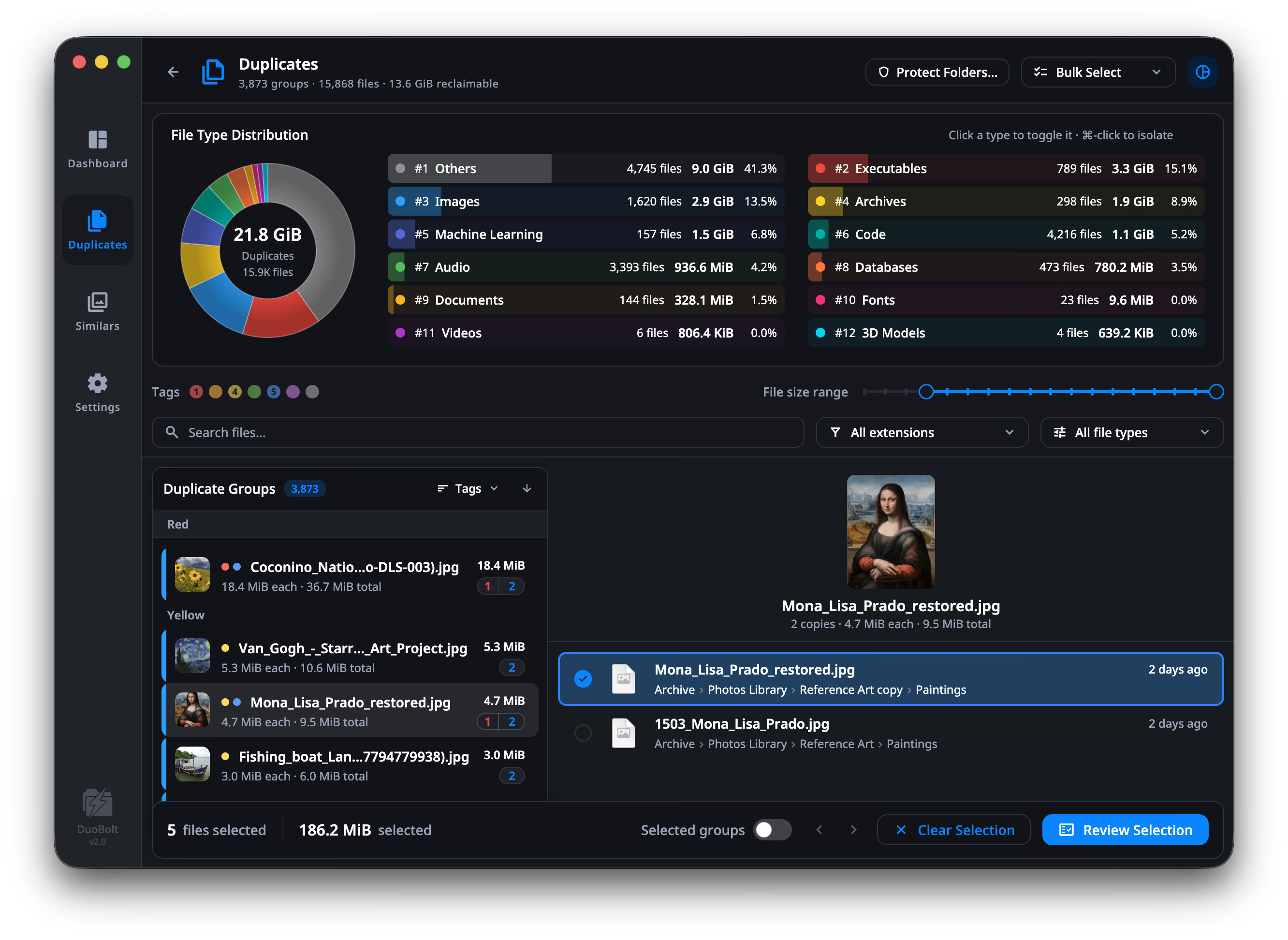Click Mona Lisa thumbnail in groups list
Screen dimensions: 1288x940
click(192, 710)
